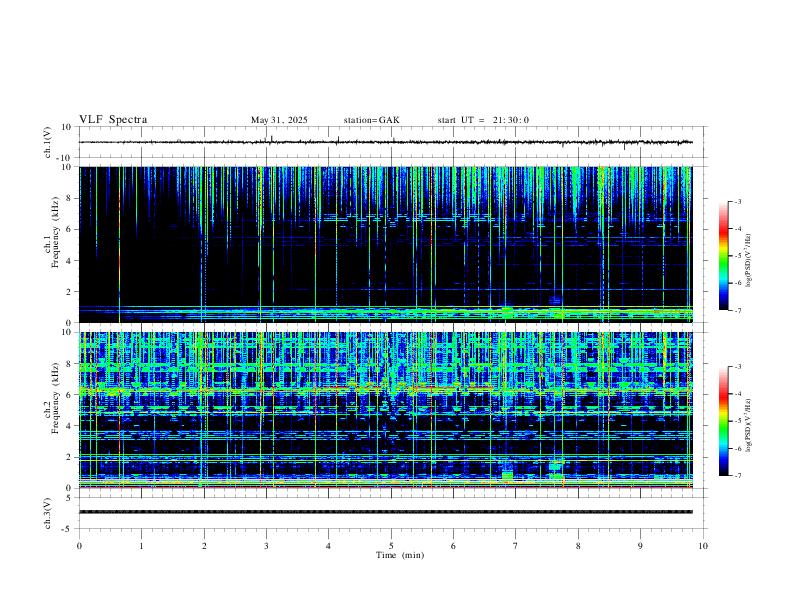Click time axis tick label '3'
792x612 pixels.
tap(266, 546)
